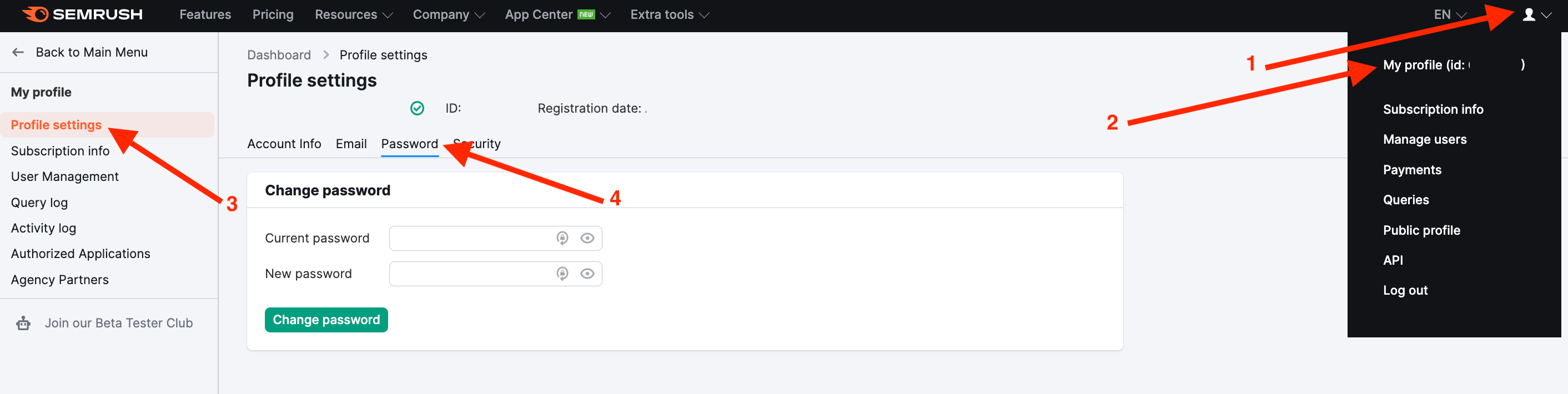Open the API section from the profile menu
This screenshot has width=1568, height=394.
pos(1393,260)
